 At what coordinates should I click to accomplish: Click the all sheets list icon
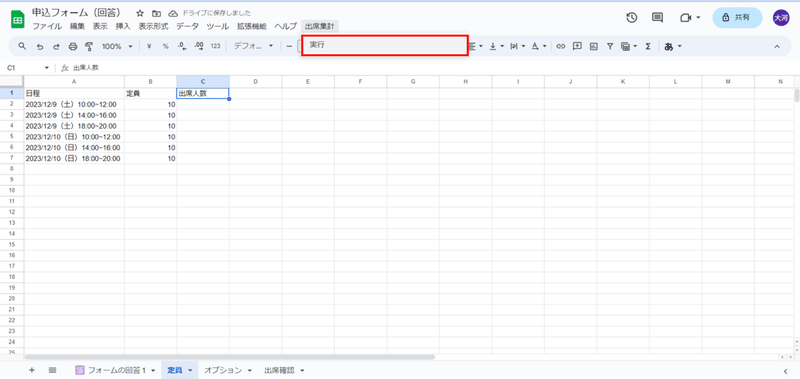(52, 370)
